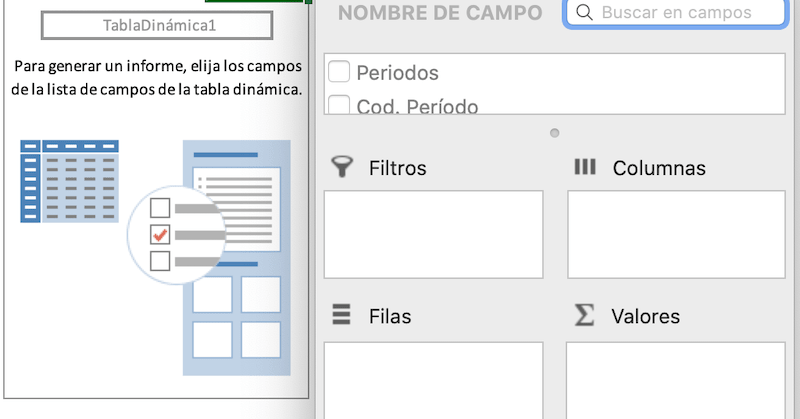Click the Filtros funnel icon
The width and height of the screenshot is (800, 419).
coord(342,167)
